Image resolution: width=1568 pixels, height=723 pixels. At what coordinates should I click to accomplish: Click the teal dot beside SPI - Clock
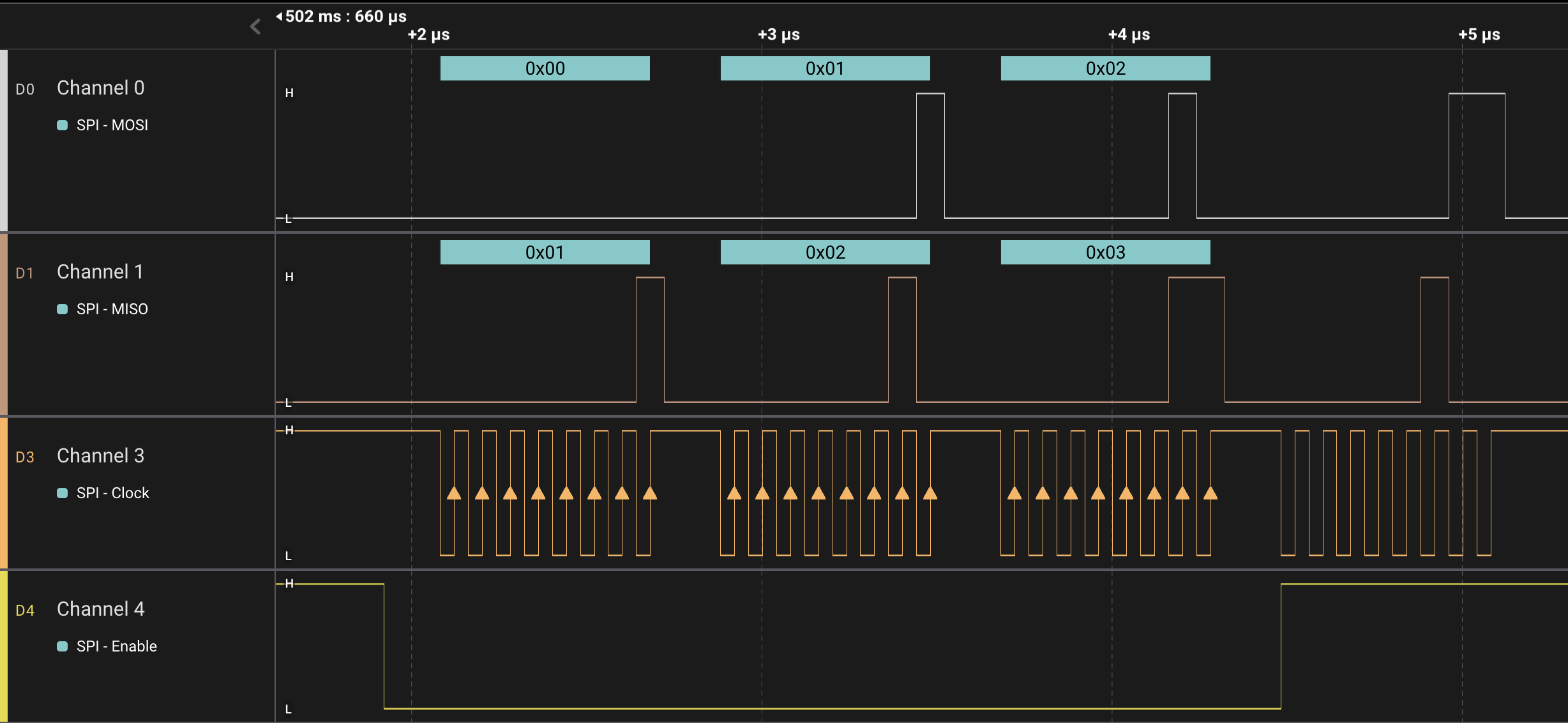coord(62,493)
